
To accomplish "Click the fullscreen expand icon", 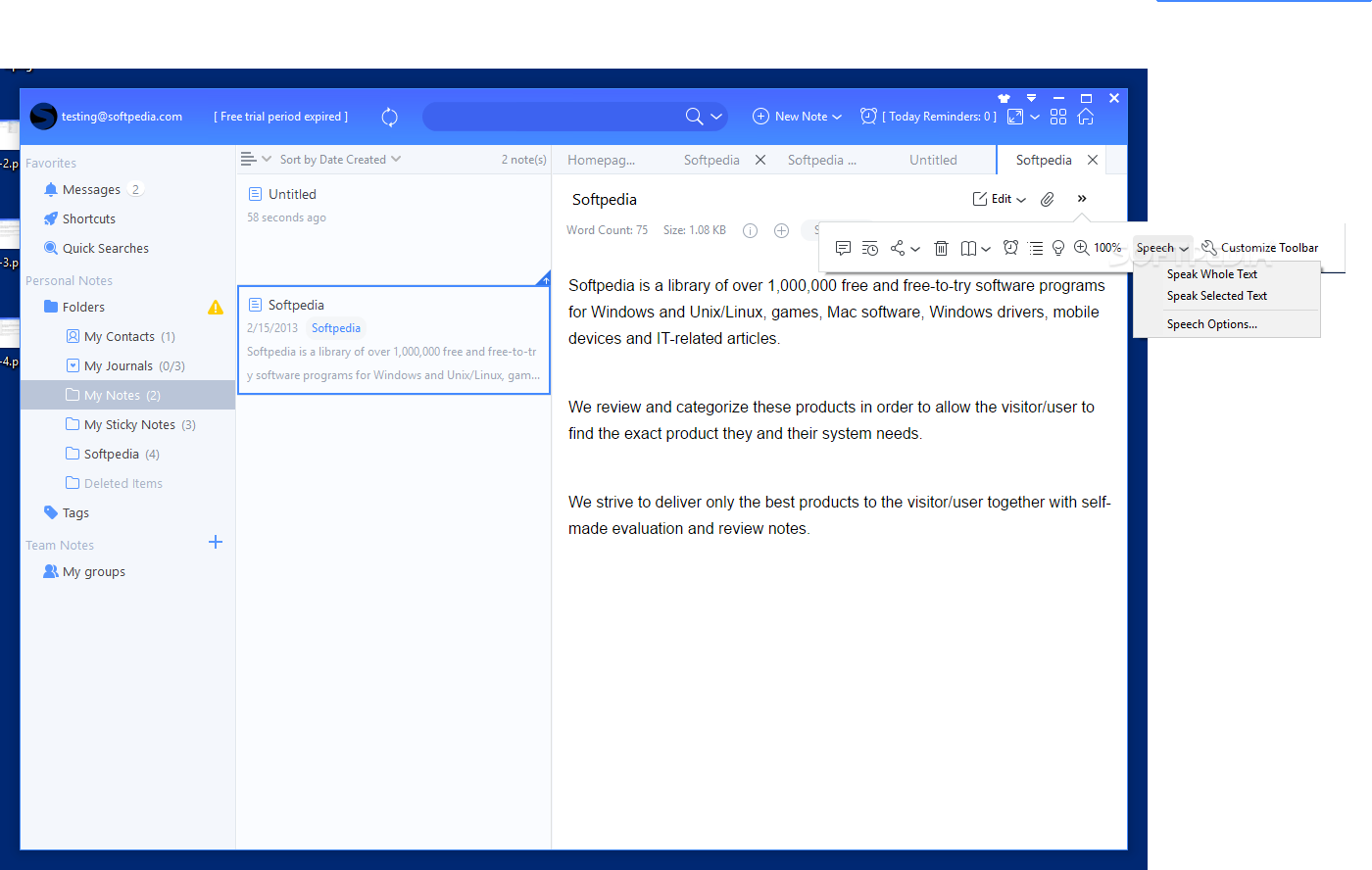I will pos(1015,117).
